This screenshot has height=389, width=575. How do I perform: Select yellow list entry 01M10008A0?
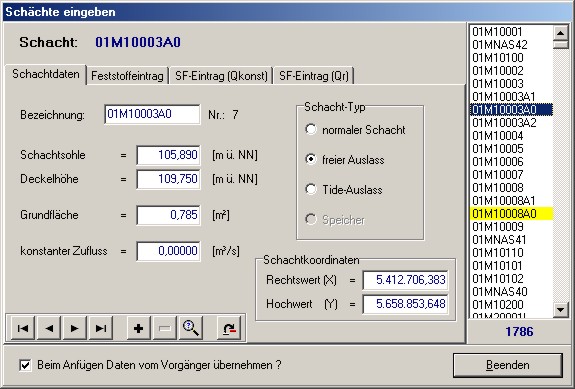click(x=511, y=214)
